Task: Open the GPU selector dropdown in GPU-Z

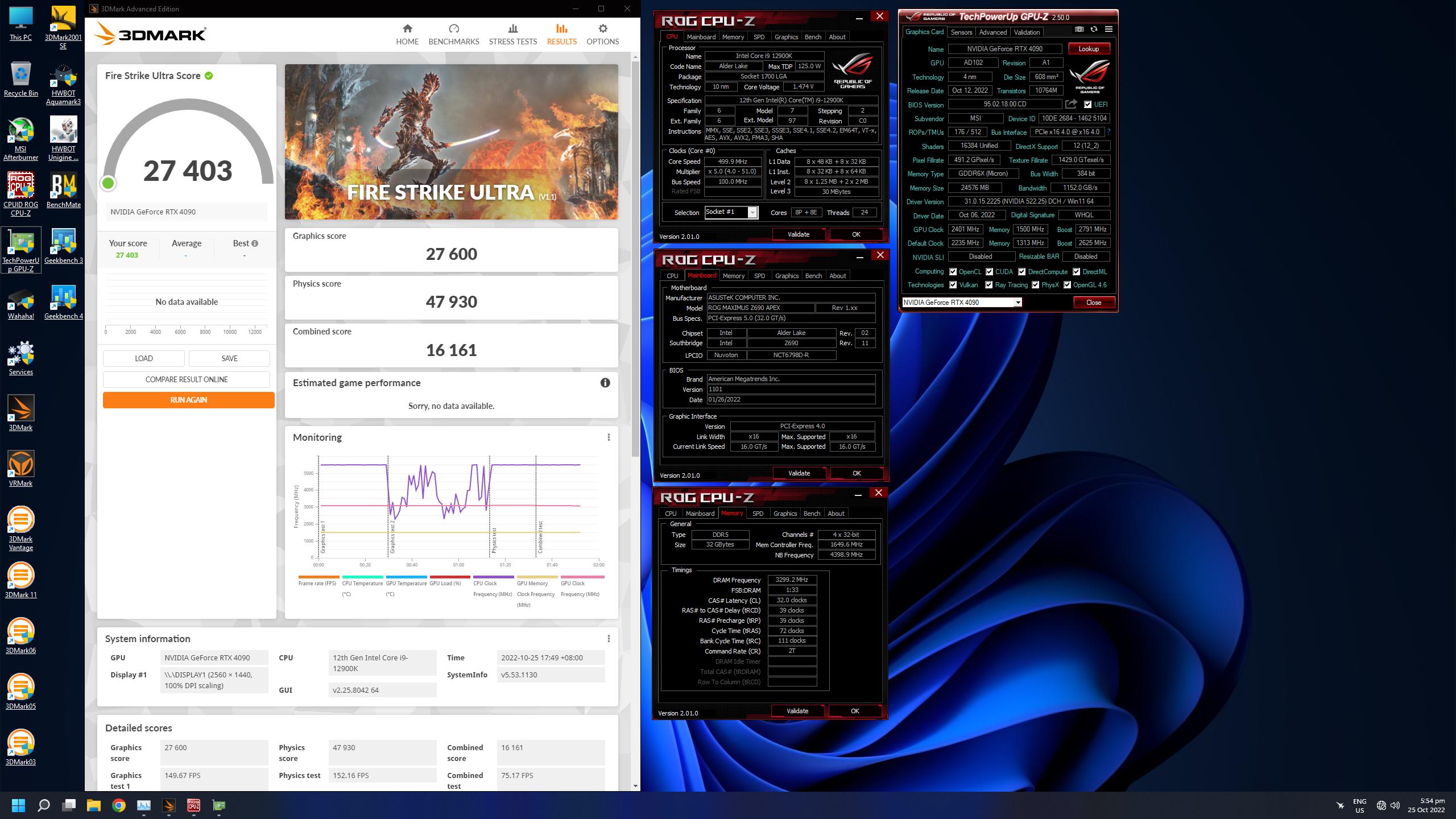Action: (962, 303)
